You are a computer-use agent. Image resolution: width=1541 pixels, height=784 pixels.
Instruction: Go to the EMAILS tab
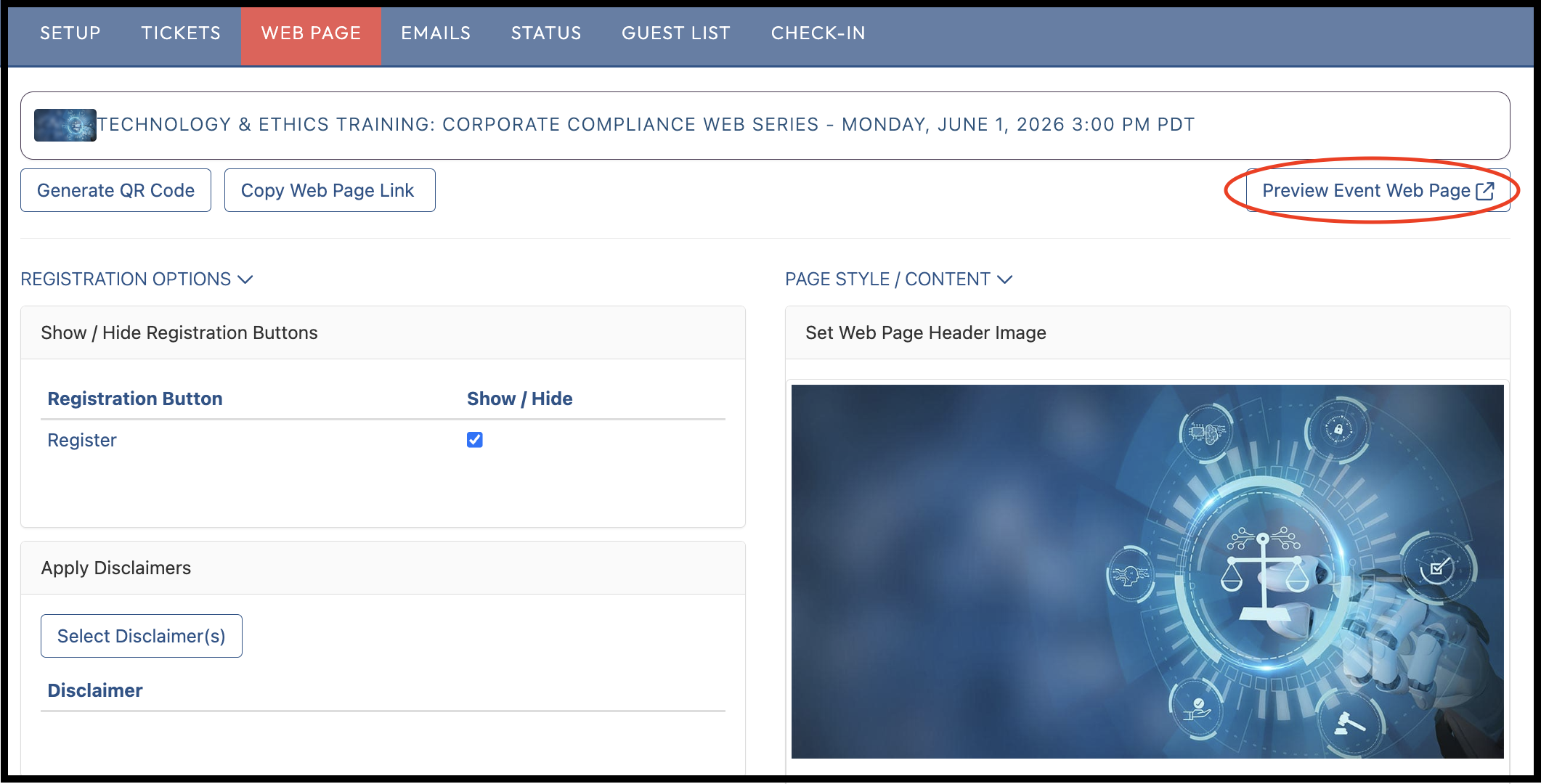436,33
